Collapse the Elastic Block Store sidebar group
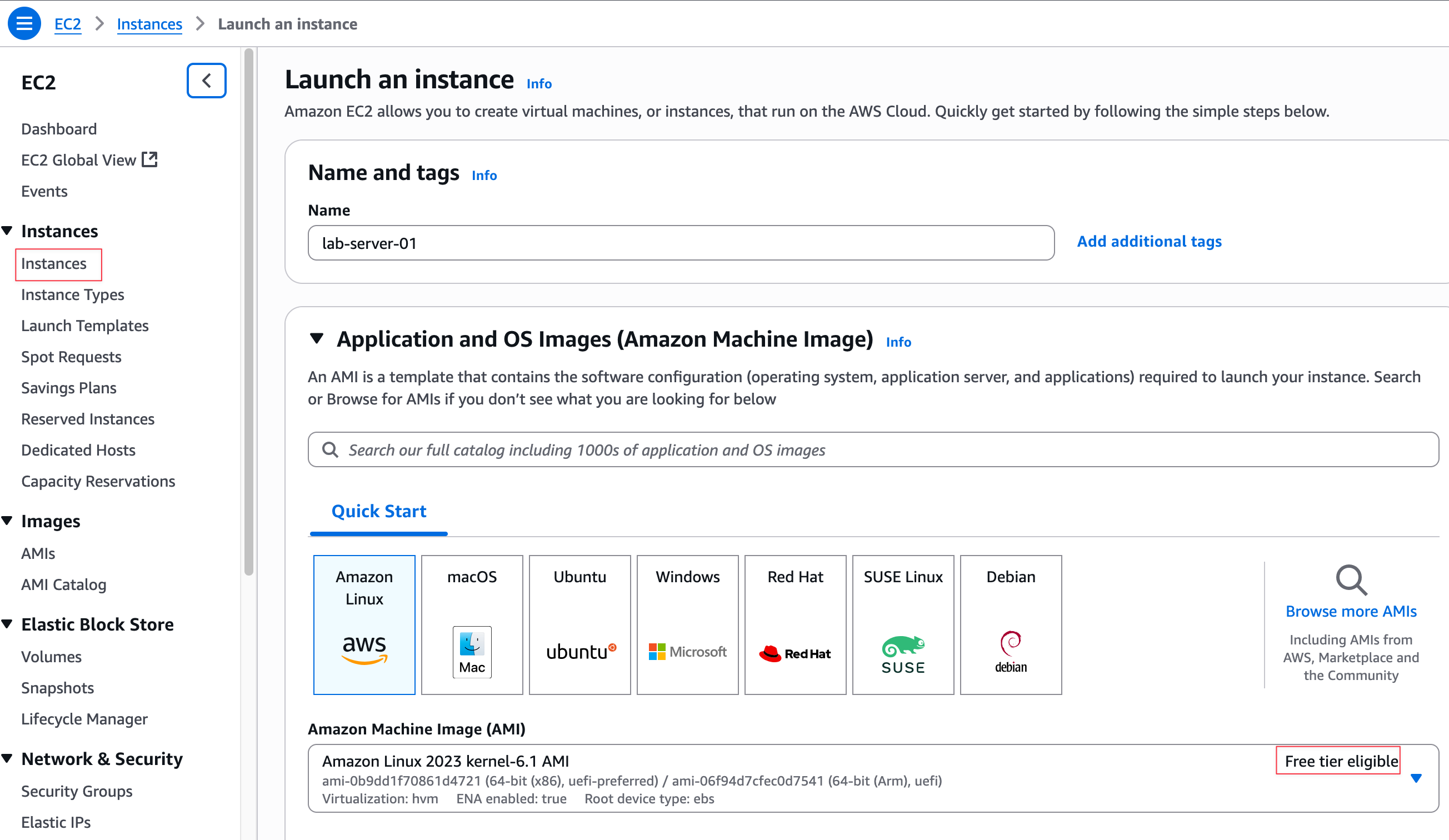This screenshot has height=840, width=1449. click(7, 624)
